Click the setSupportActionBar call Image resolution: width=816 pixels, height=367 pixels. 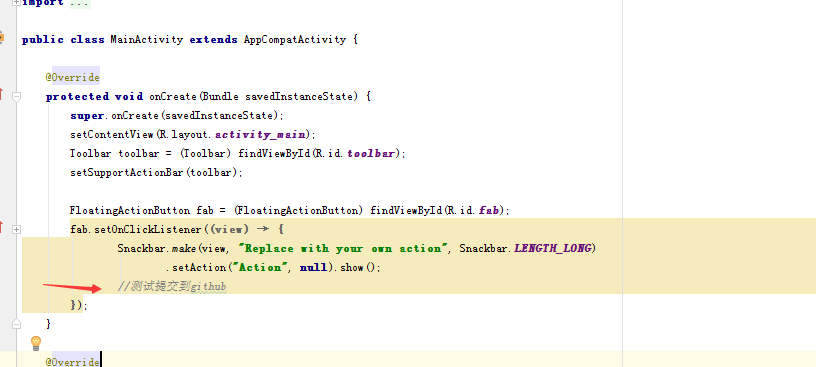[x=128, y=172]
